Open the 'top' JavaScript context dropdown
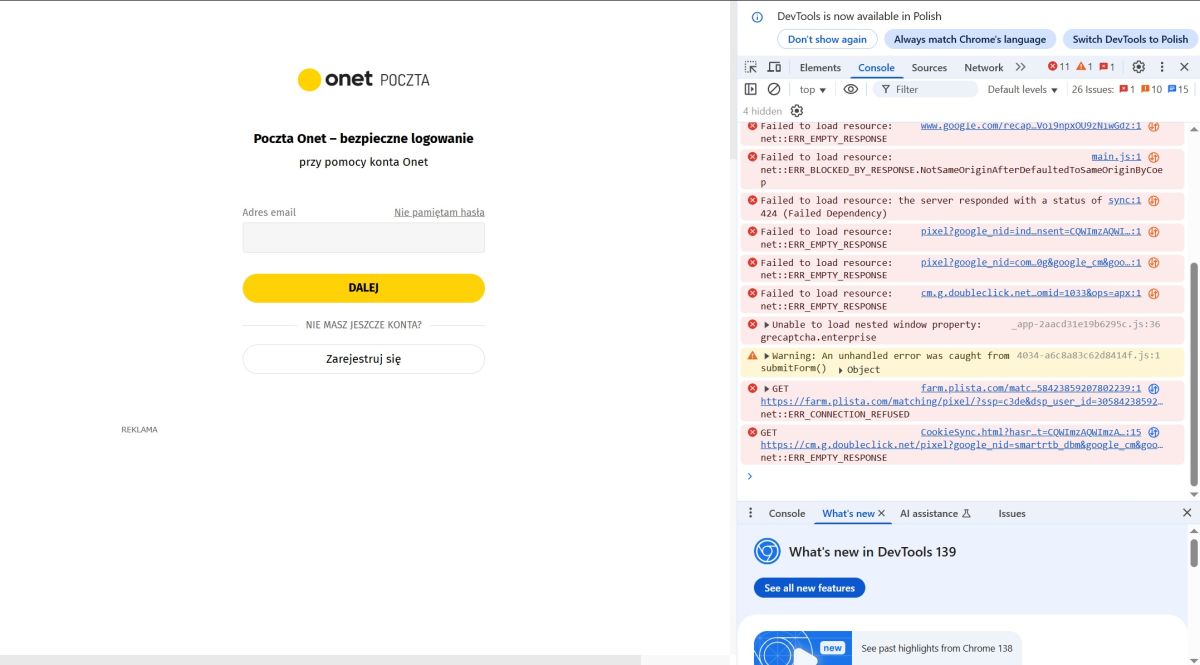The image size is (1200, 665). [x=813, y=89]
